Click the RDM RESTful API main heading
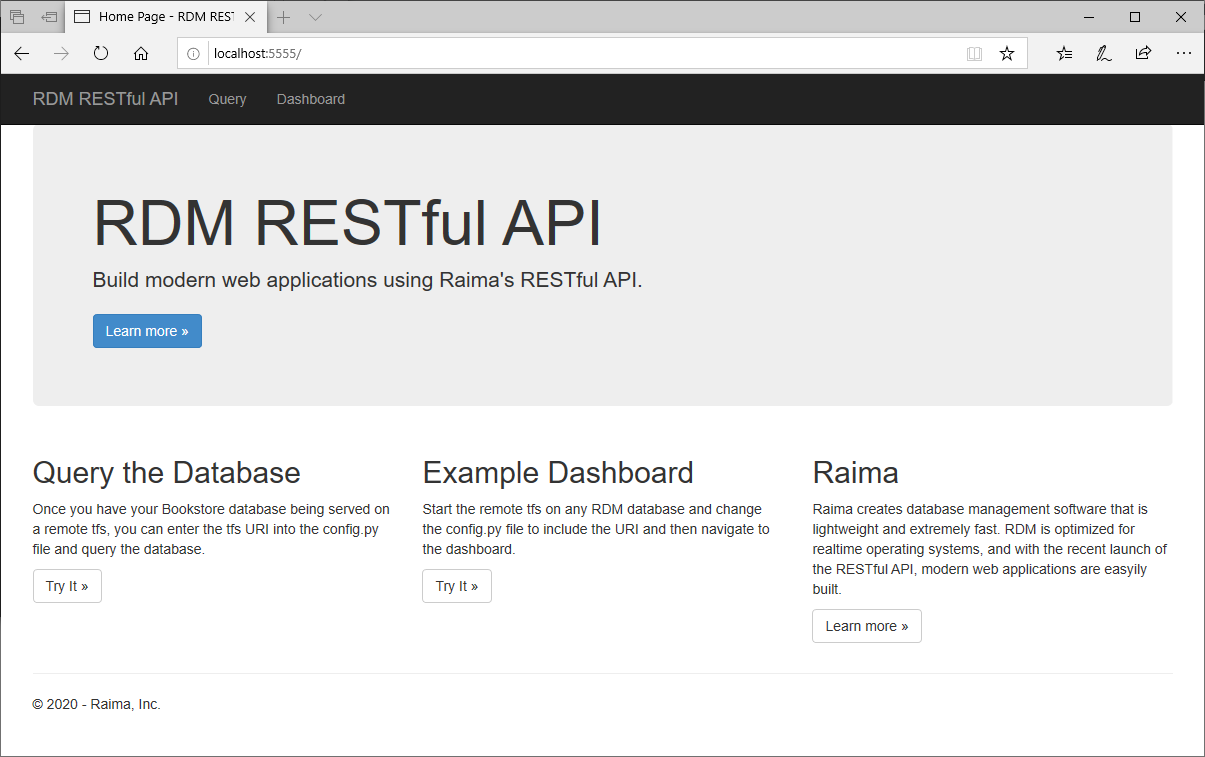 347,223
